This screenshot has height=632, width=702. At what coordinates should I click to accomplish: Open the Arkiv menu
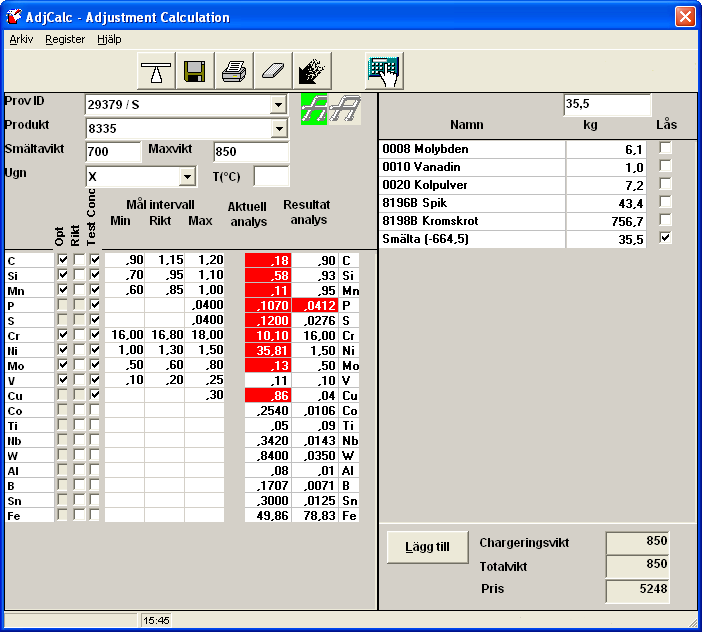pos(21,39)
